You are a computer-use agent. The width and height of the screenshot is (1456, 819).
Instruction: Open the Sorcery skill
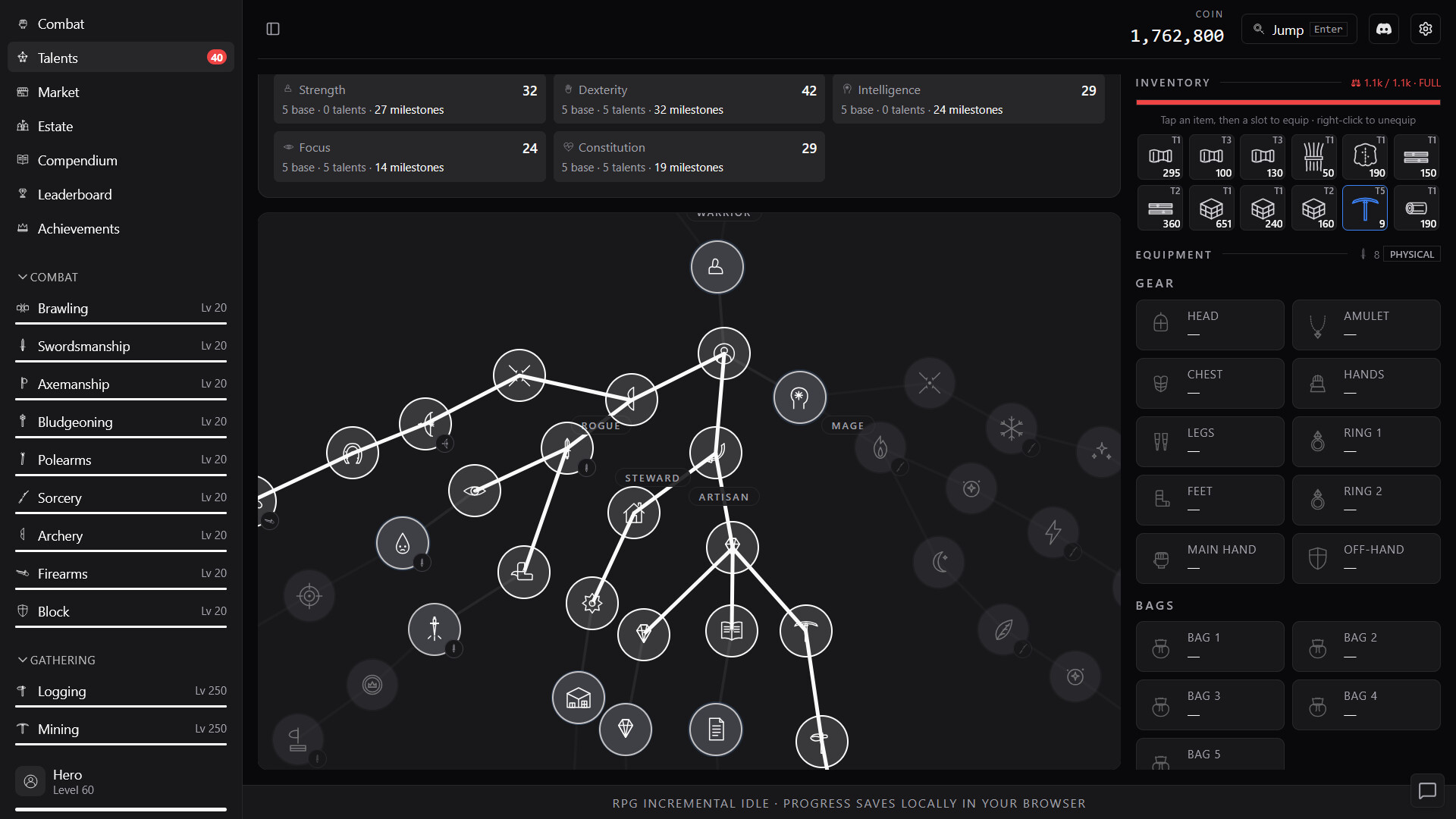(121, 499)
